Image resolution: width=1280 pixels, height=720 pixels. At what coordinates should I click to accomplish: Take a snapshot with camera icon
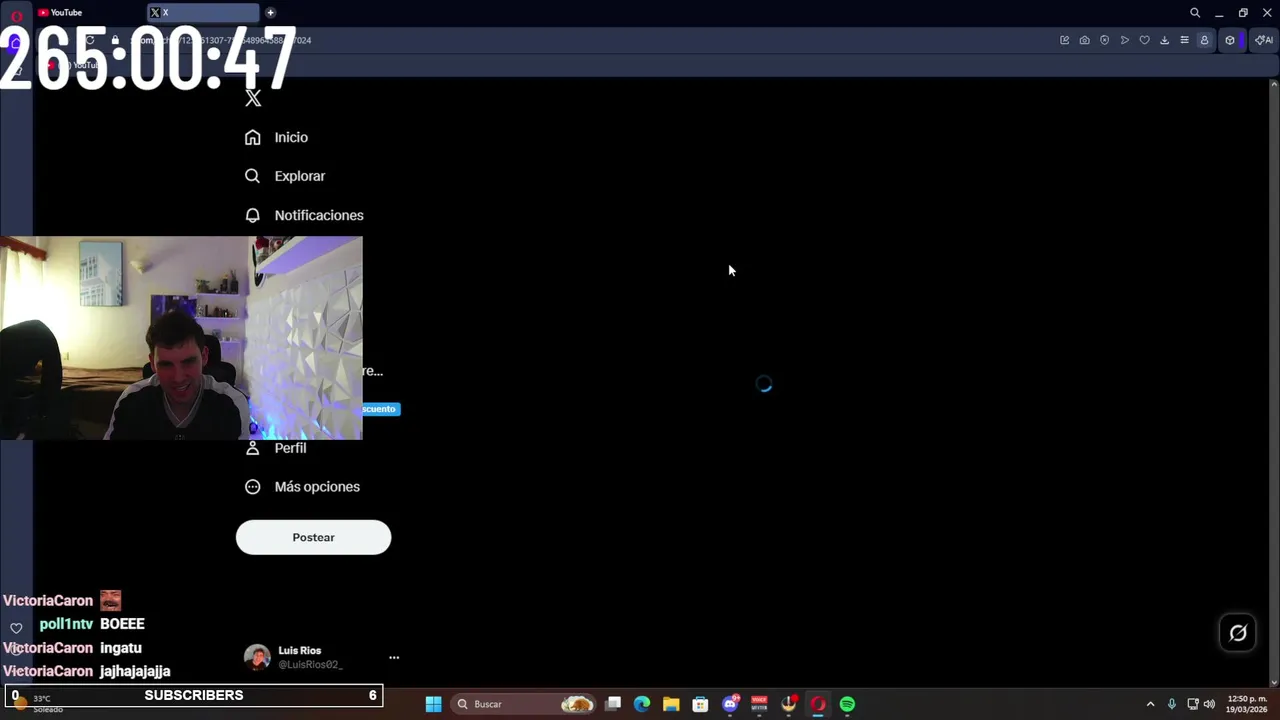tap(1084, 40)
